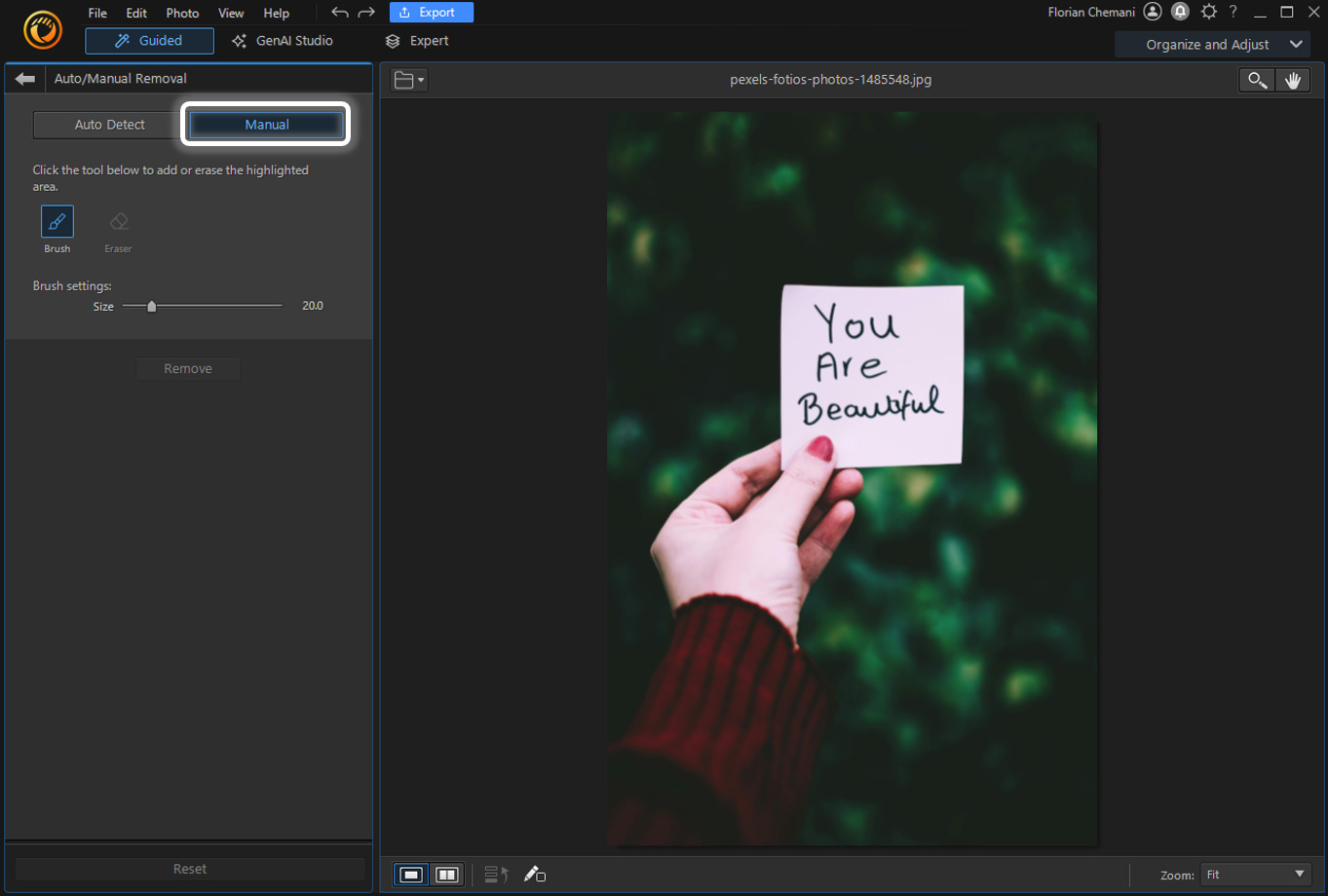Screen dimensions: 1328x896
Task: Enable side-by-side comparison view
Action: click(x=446, y=874)
